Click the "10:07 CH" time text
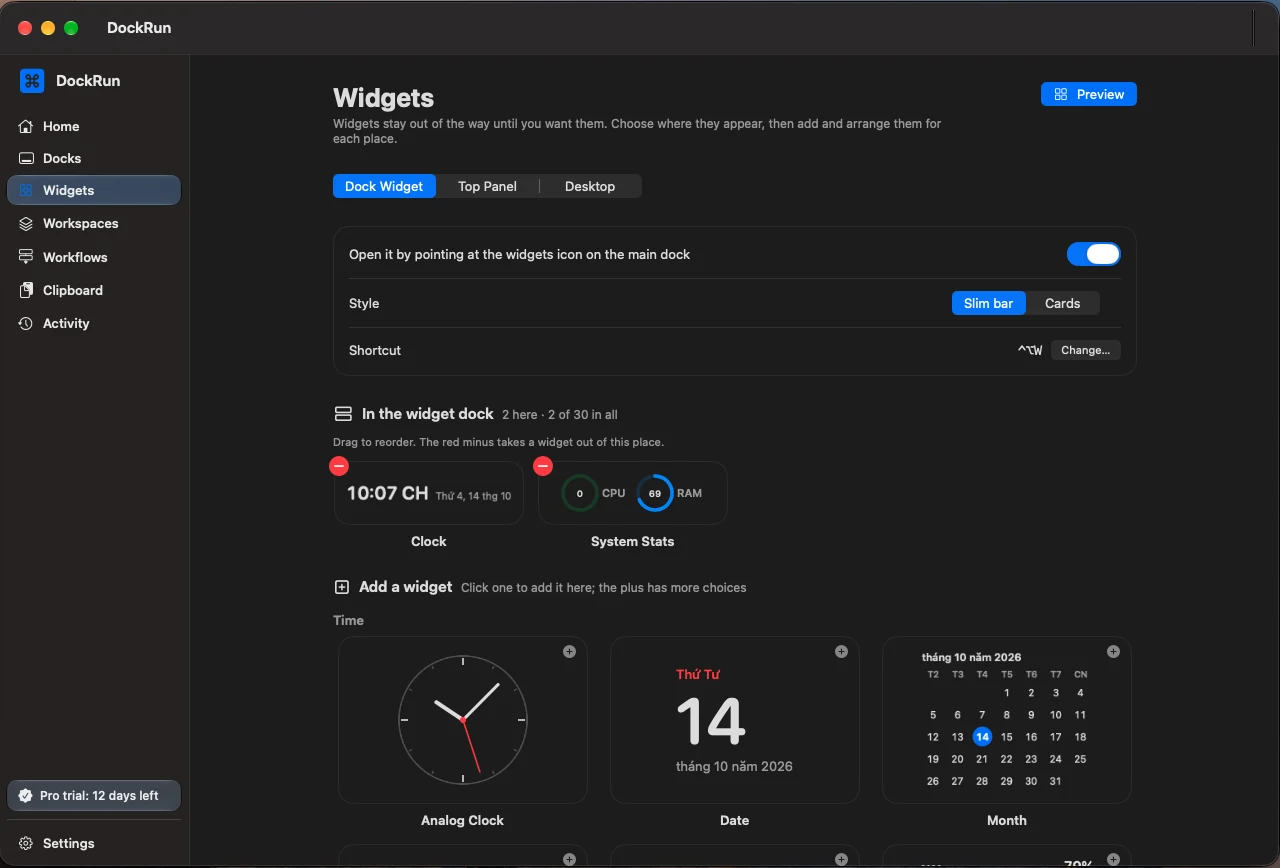This screenshot has width=1280, height=868. 388,493
